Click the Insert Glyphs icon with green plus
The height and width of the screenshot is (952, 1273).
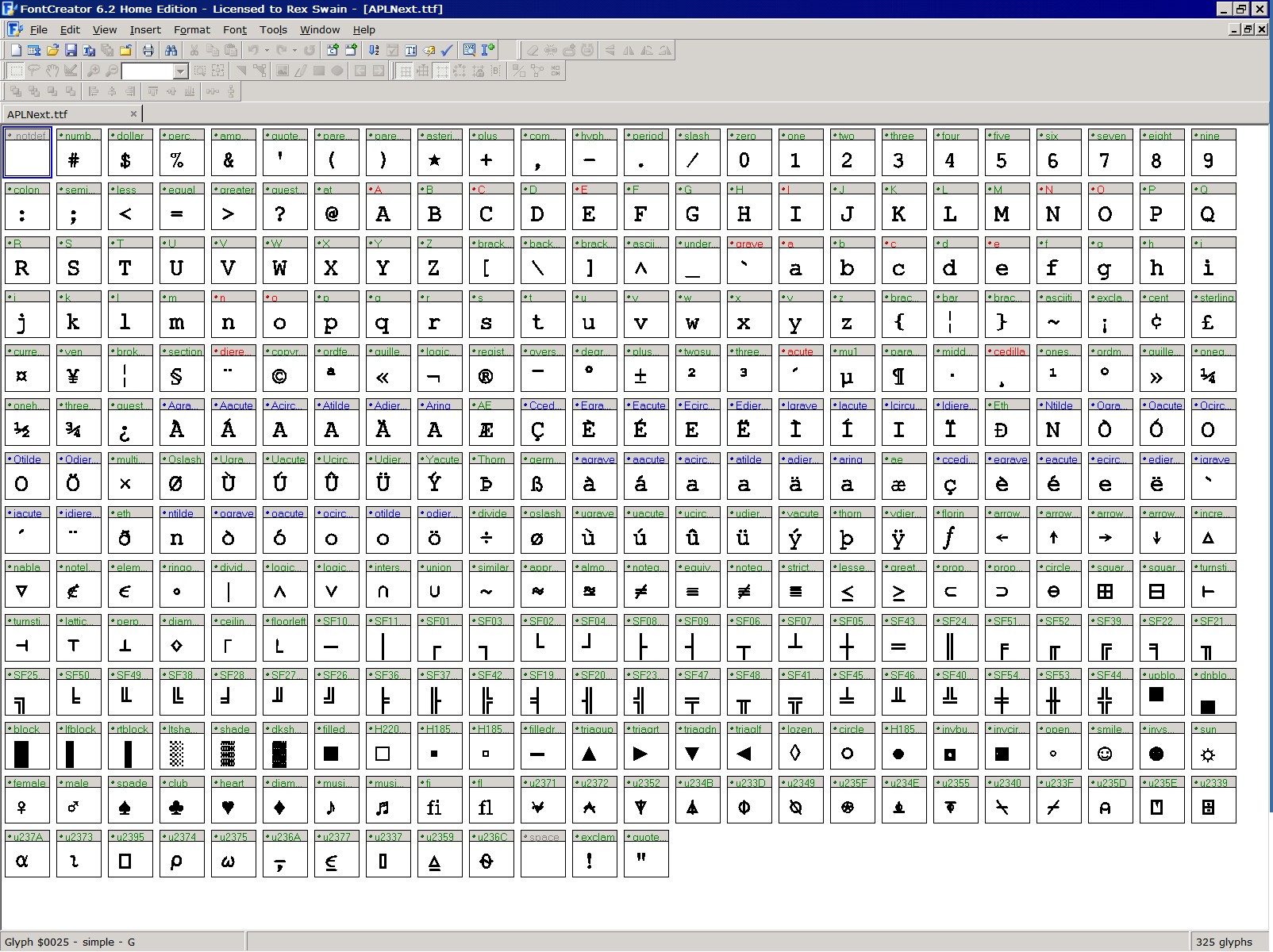[351, 50]
